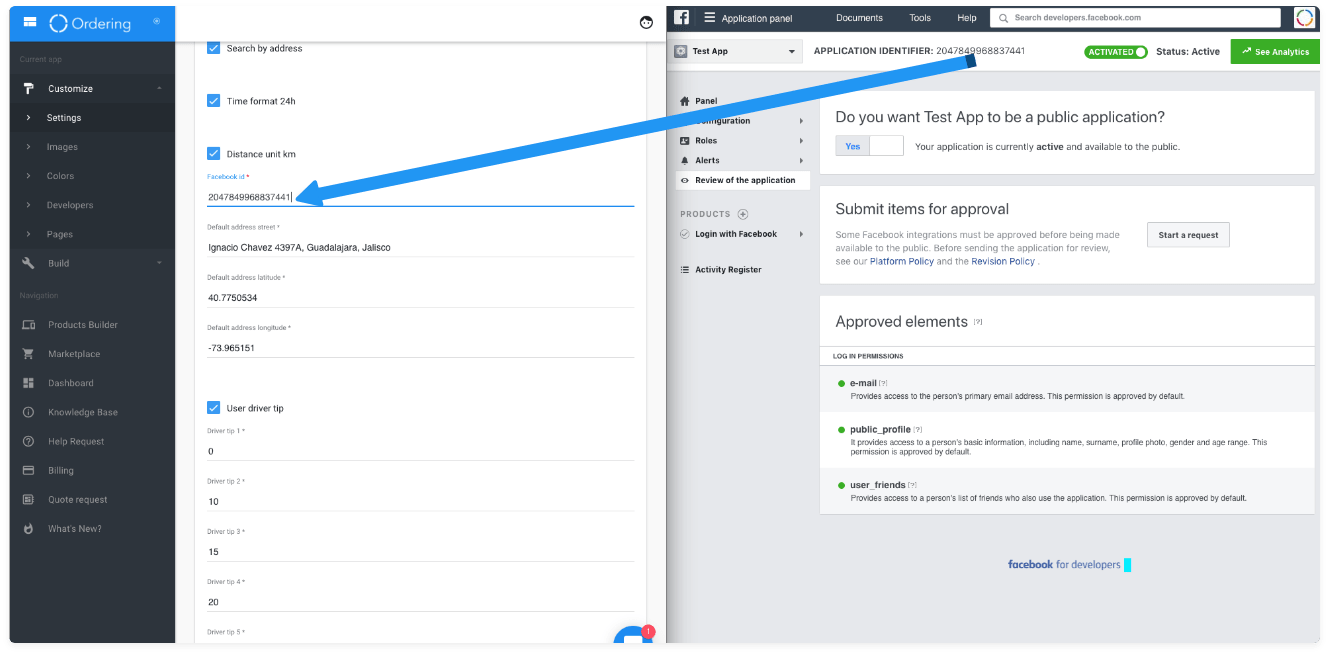Click the facebook for developers footer link
1329x655 pixels.
1064,564
